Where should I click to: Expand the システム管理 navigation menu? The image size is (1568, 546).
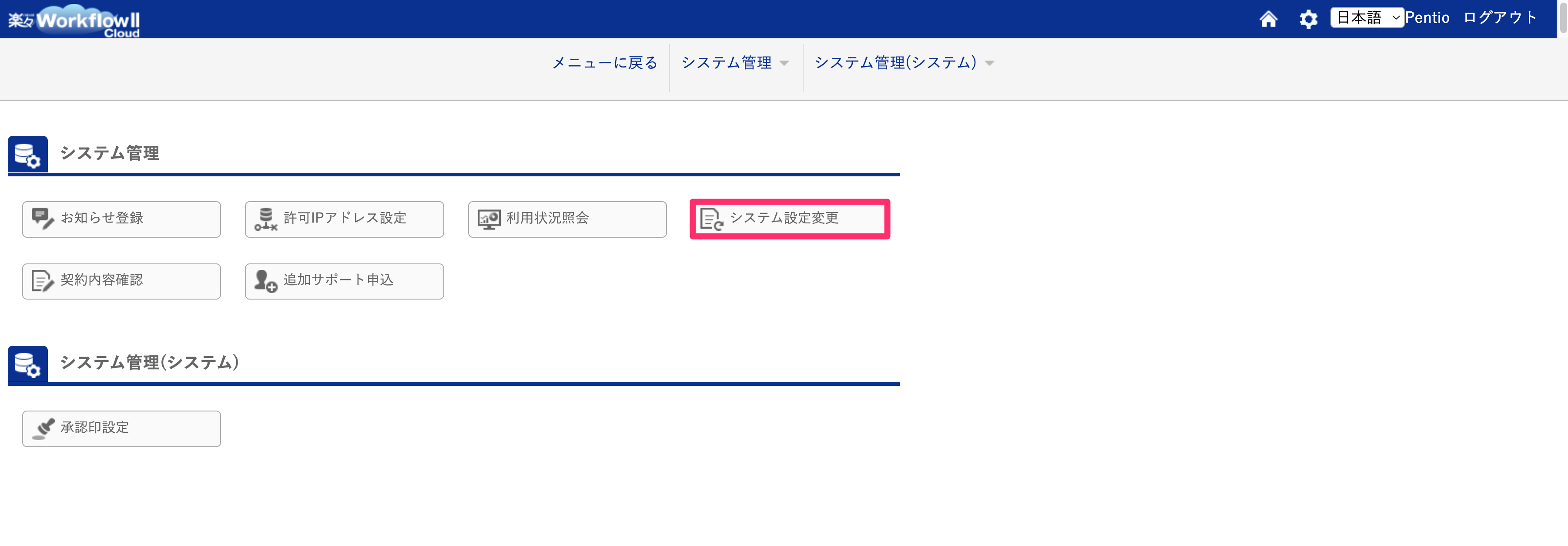click(735, 63)
